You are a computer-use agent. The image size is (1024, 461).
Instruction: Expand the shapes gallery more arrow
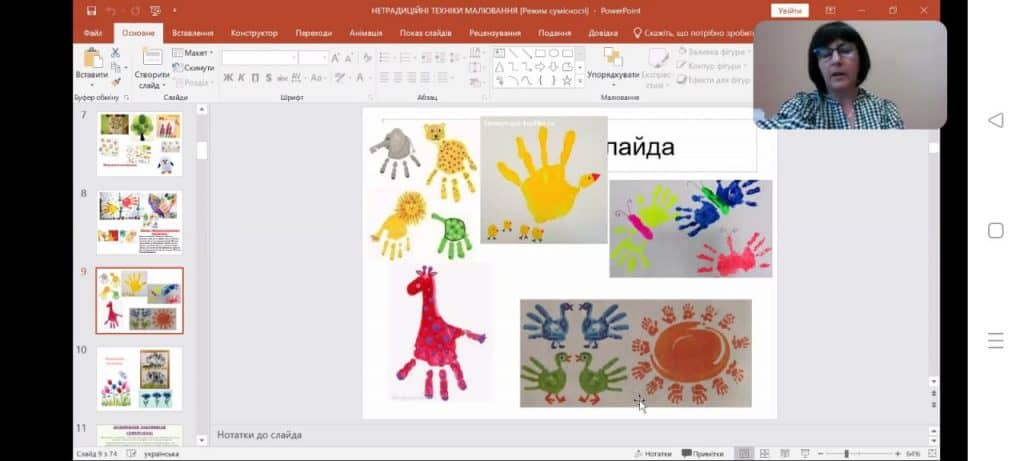[580, 81]
